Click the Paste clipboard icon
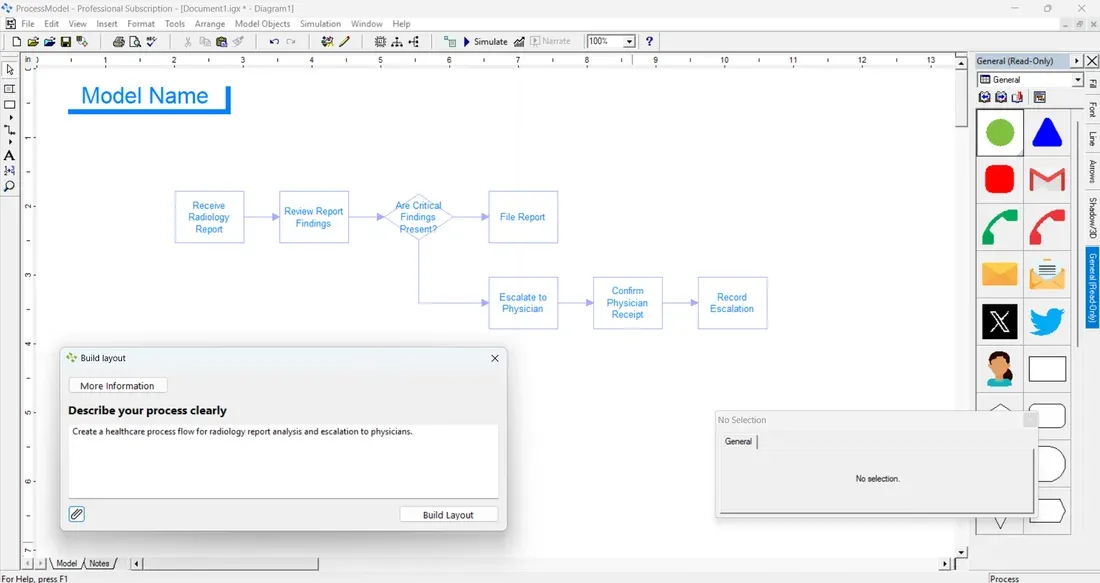 click(x=222, y=41)
